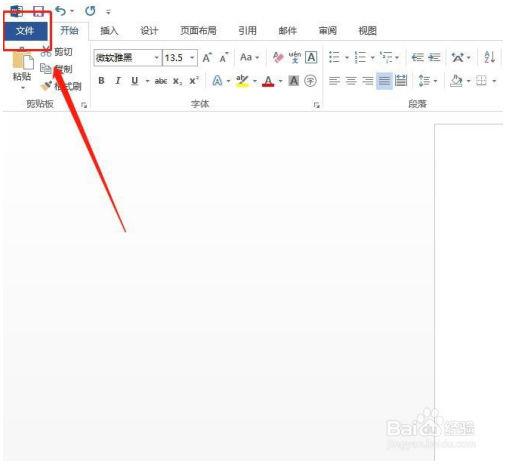Switch to the 插入 ribbon tab
506x464 pixels.
pyautogui.click(x=109, y=31)
